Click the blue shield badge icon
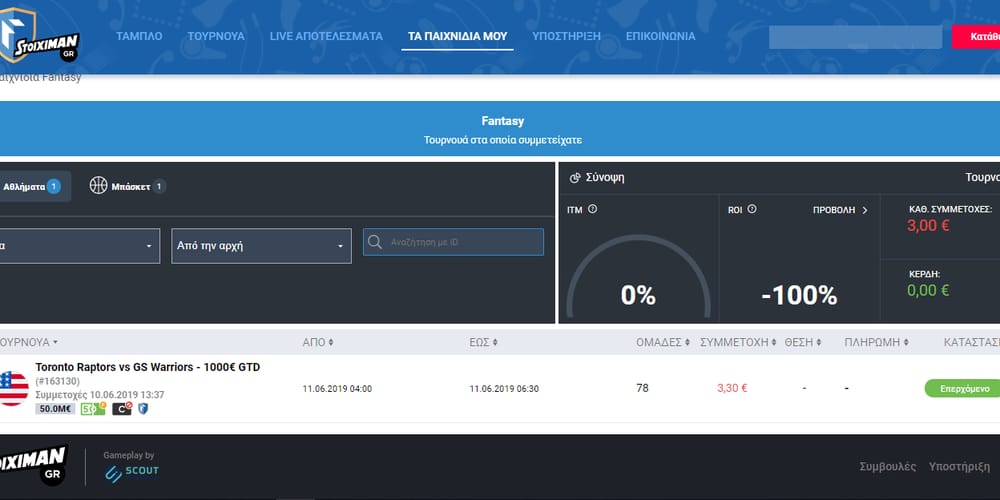Viewport: 1000px width, 500px height. [143, 409]
